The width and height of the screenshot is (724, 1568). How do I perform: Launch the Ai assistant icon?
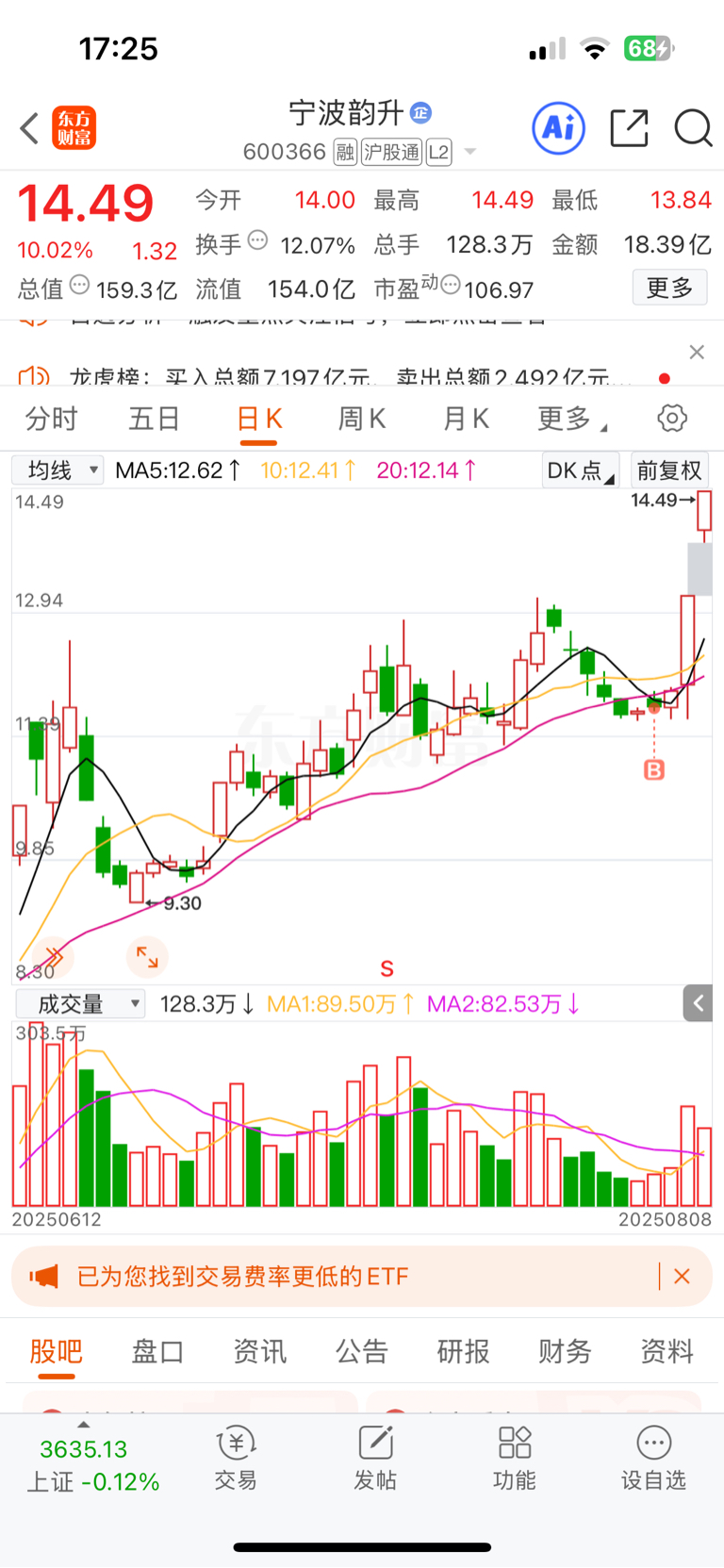[559, 127]
